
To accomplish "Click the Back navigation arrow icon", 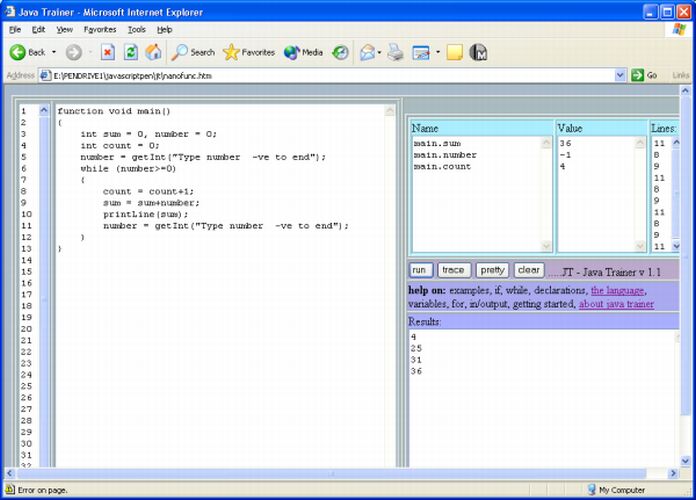I will (x=18, y=52).
